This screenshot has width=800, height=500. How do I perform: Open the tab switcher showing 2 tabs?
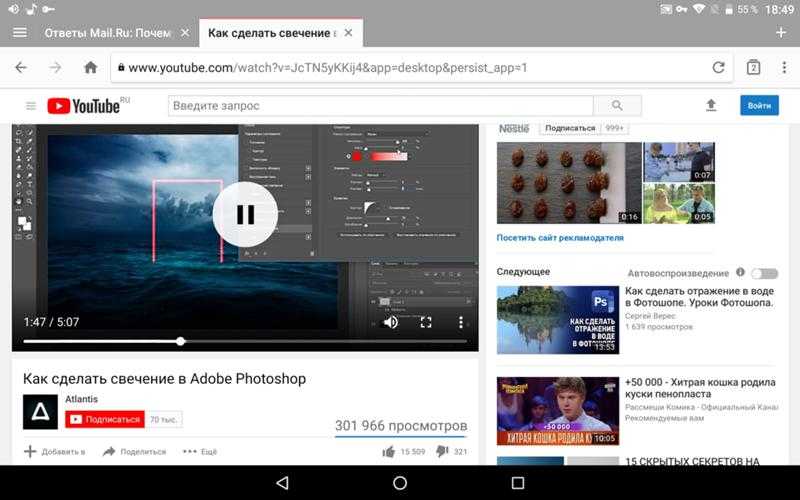coord(753,67)
